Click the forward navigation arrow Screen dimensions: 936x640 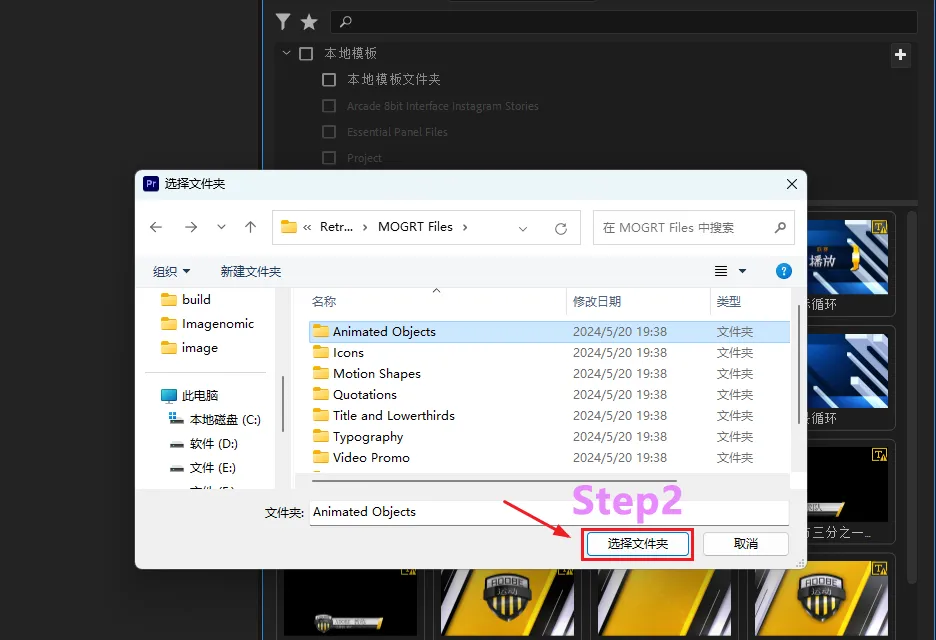tap(190, 227)
